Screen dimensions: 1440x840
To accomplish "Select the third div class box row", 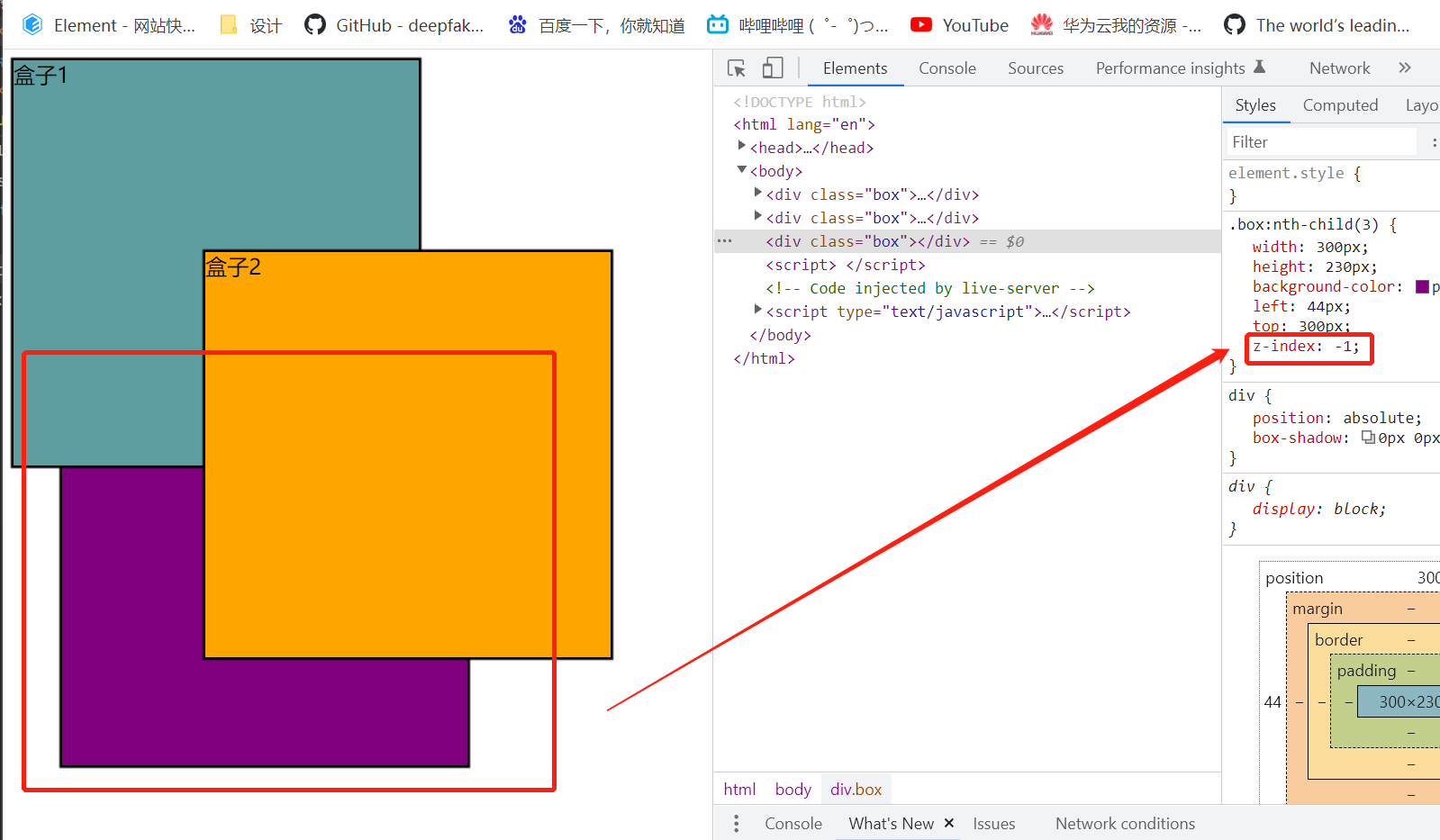I will (x=967, y=241).
